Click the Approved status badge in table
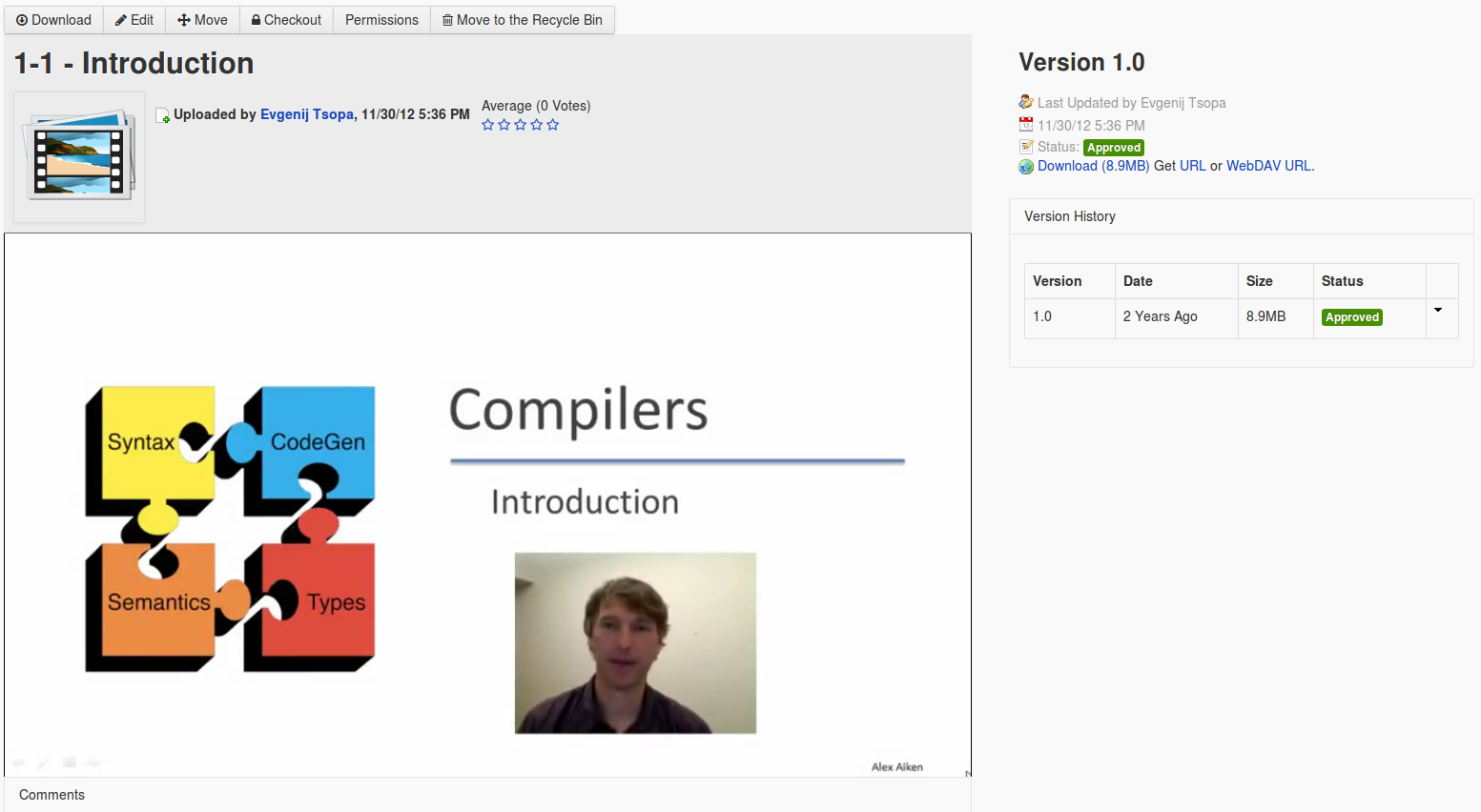The height and width of the screenshot is (812, 1481). [1351, 317]
